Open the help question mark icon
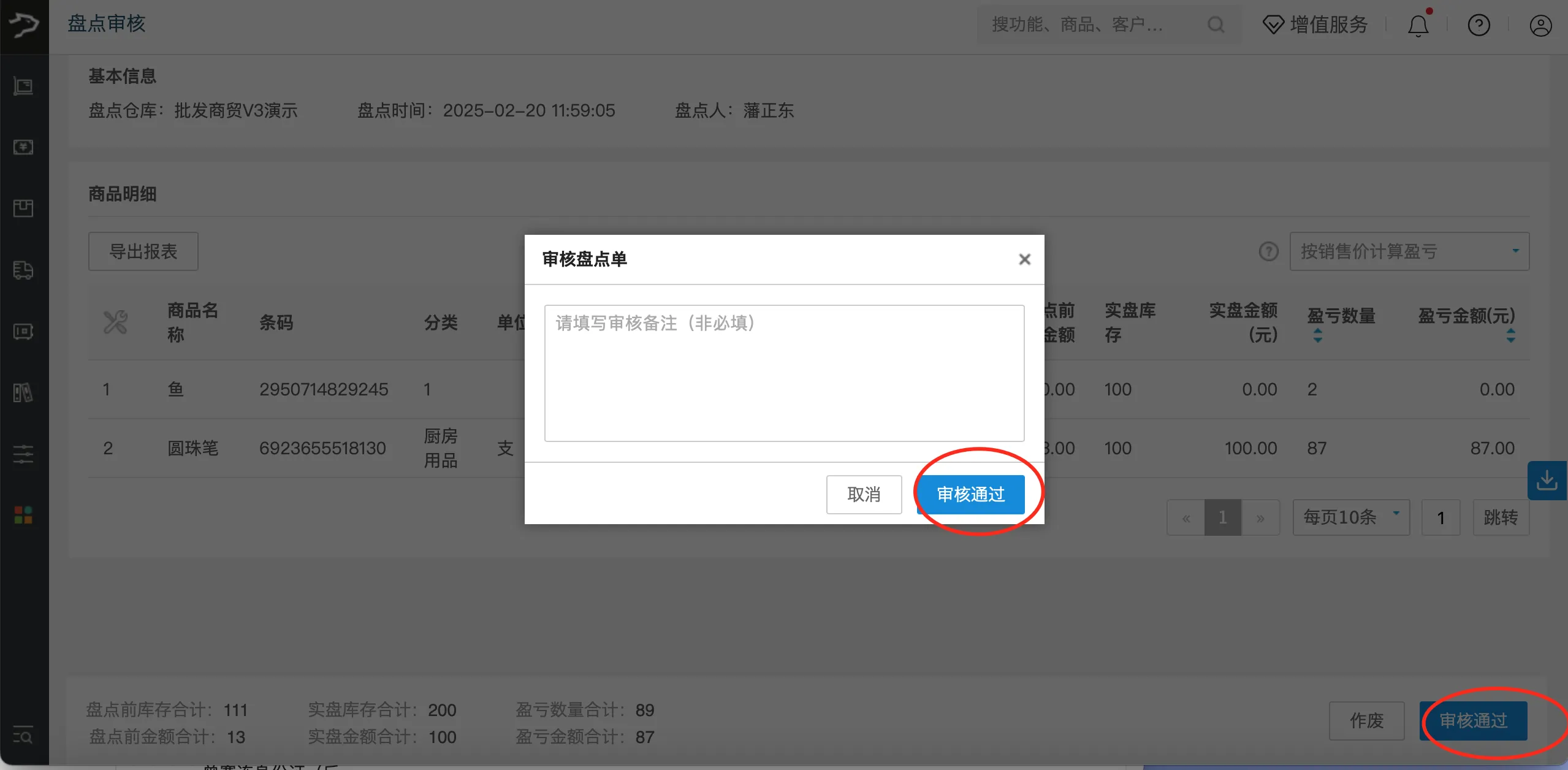This screenshot has height=770, width=1568. pyautogui.click(x=1478, y=25)
